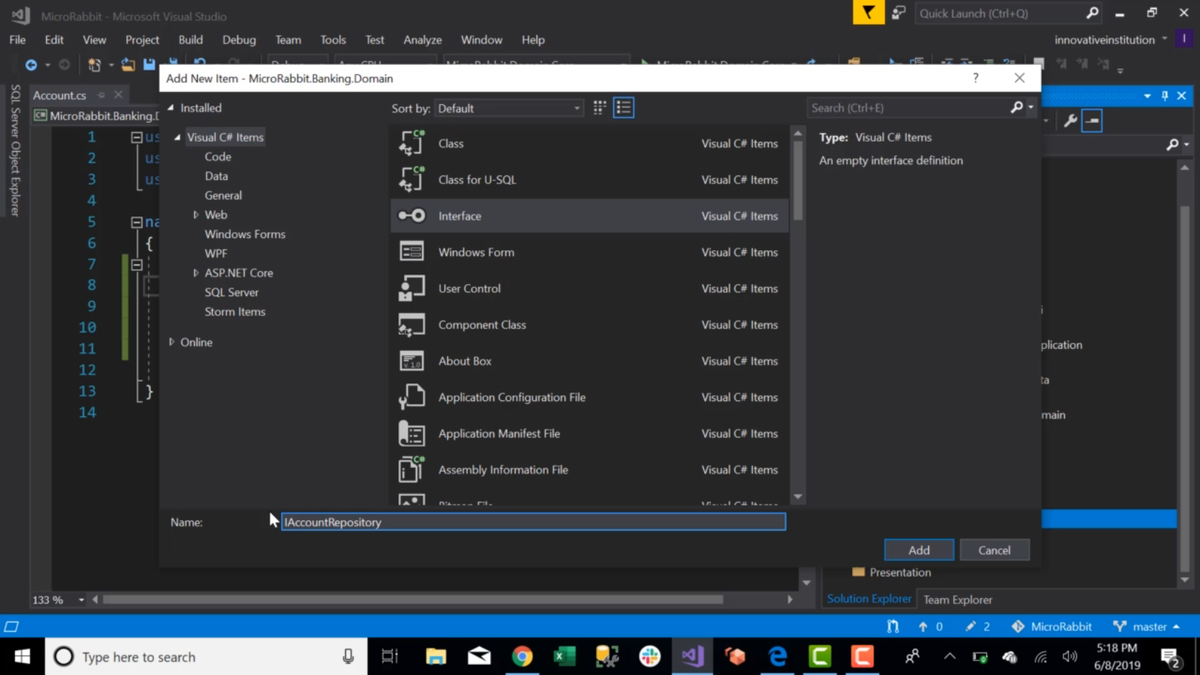Open Slack from the taskbar
The image size is (1200, 675).
pyautogui.click(x=650, y=657)
